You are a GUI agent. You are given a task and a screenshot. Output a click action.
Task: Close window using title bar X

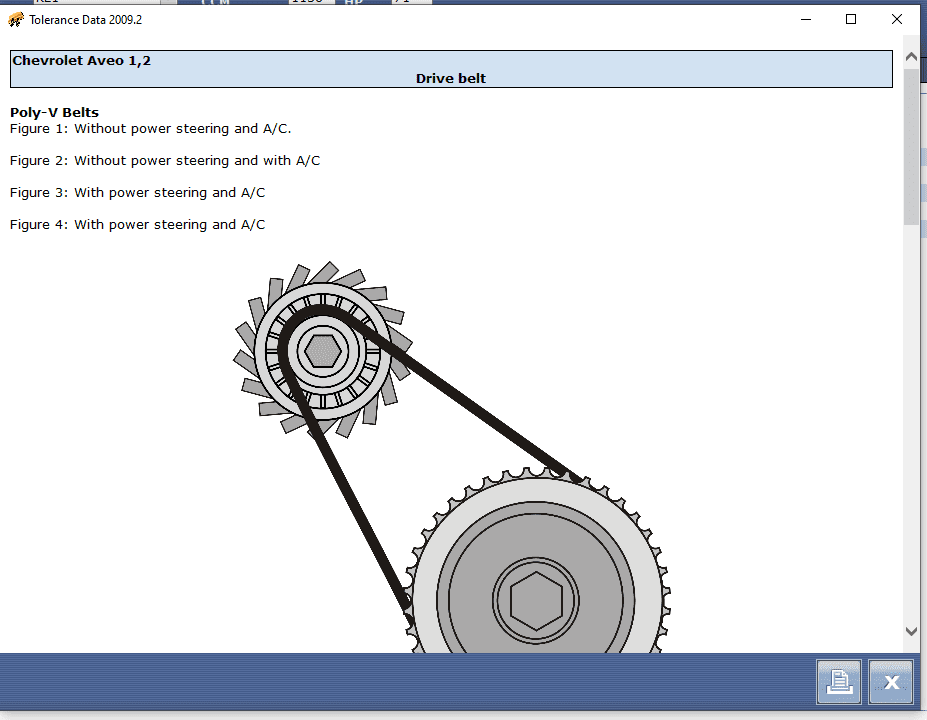point(897,19)
